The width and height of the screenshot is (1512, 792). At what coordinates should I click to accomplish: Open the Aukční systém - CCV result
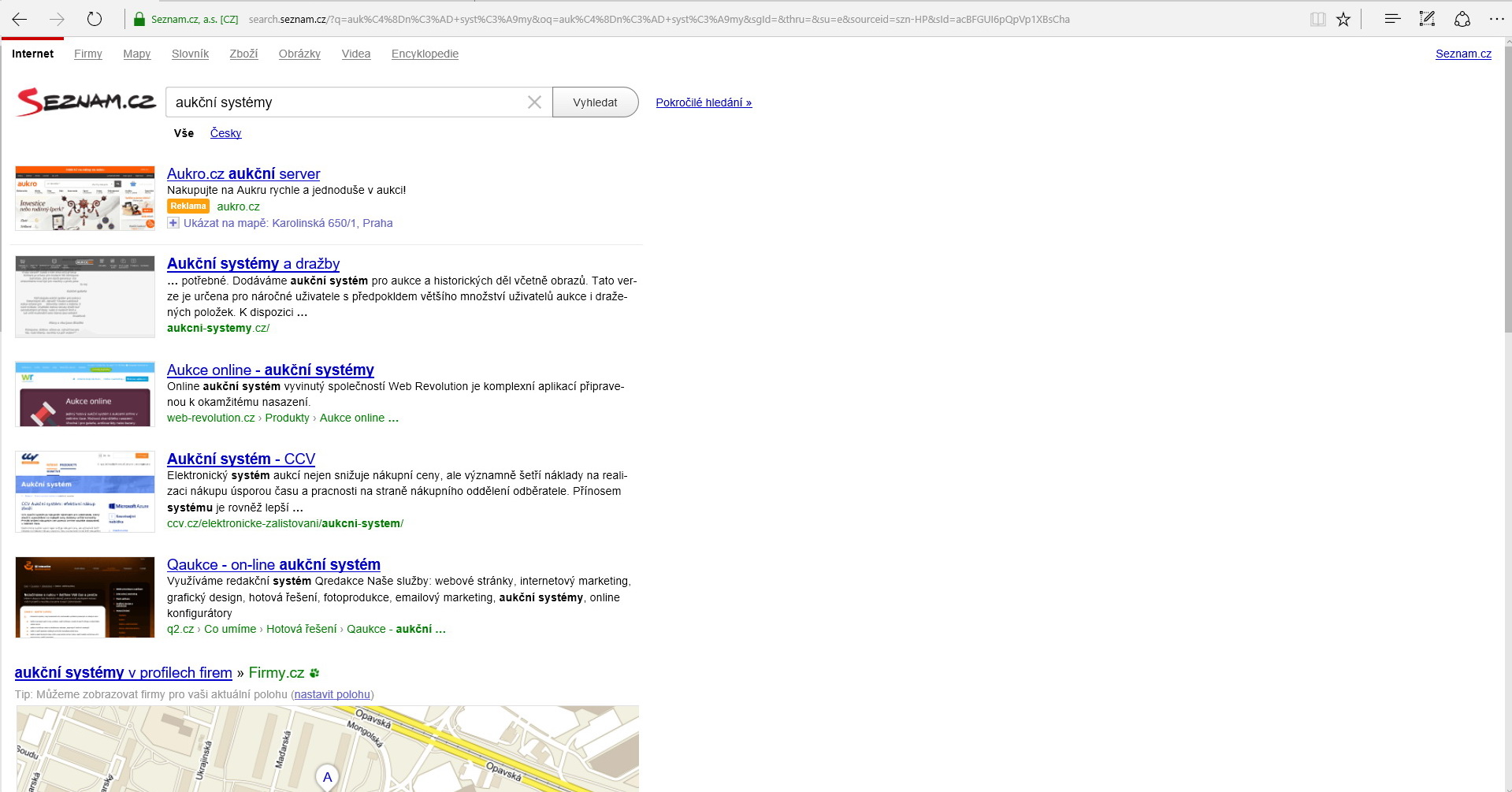tap(241, 459)
